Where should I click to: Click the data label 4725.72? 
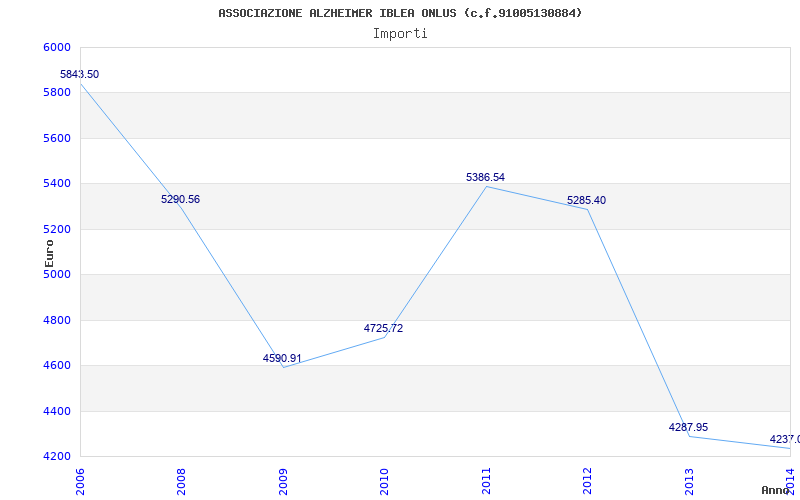click(383, 329)
